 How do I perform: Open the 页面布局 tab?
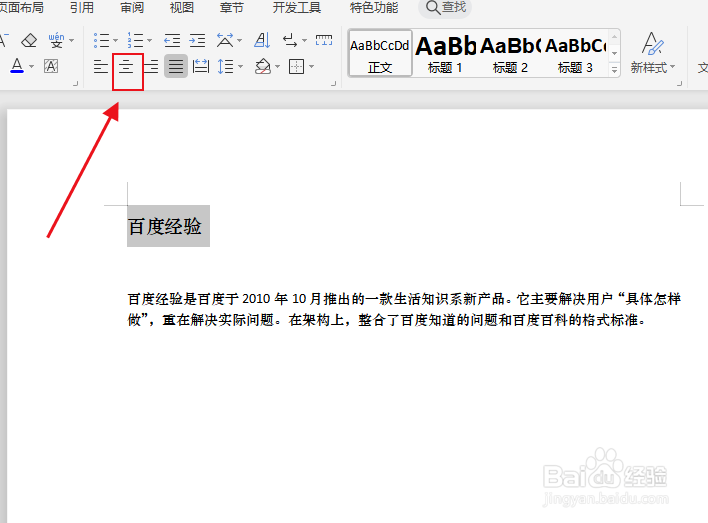[21, 7]
